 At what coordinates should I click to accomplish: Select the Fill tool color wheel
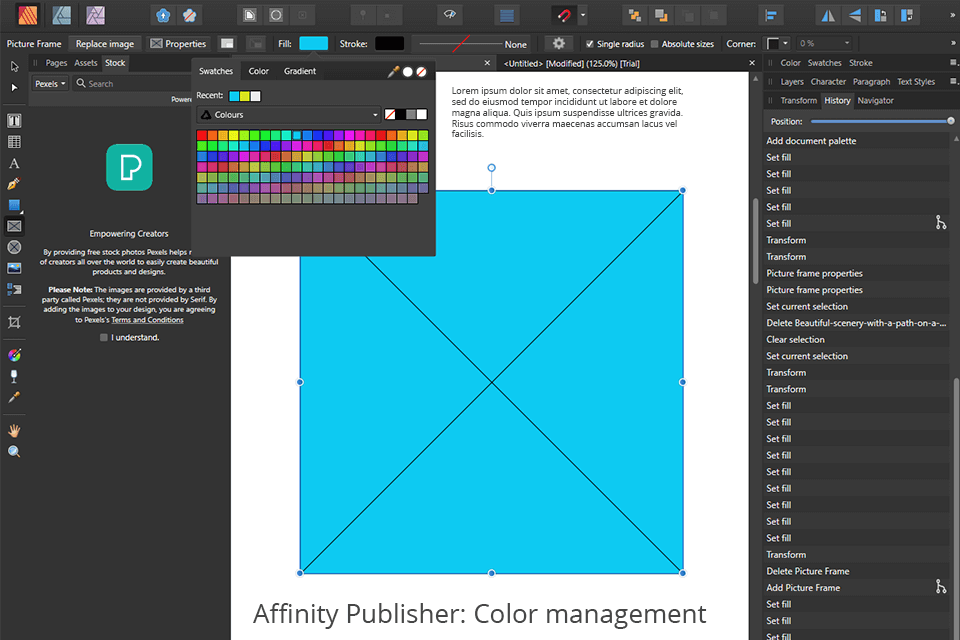click(x=14, y=355)
